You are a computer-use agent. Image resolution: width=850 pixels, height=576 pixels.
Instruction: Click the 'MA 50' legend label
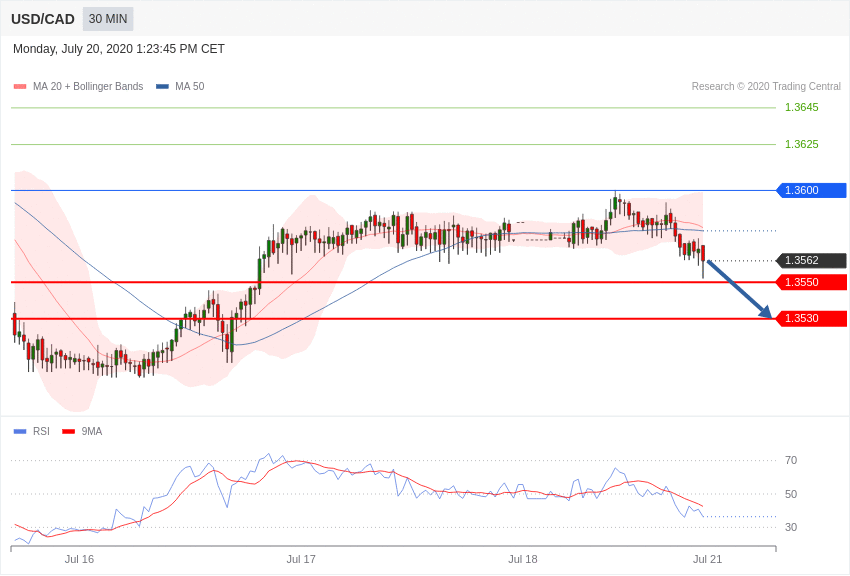190,86
